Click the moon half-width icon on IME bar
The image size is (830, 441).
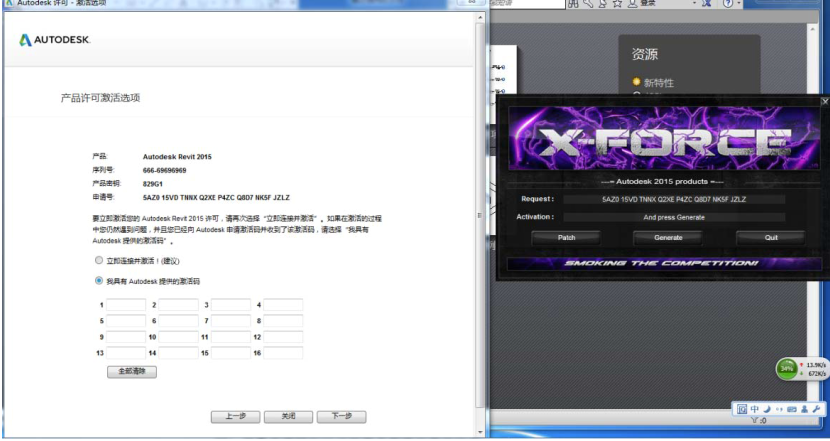tap(766, 409)
